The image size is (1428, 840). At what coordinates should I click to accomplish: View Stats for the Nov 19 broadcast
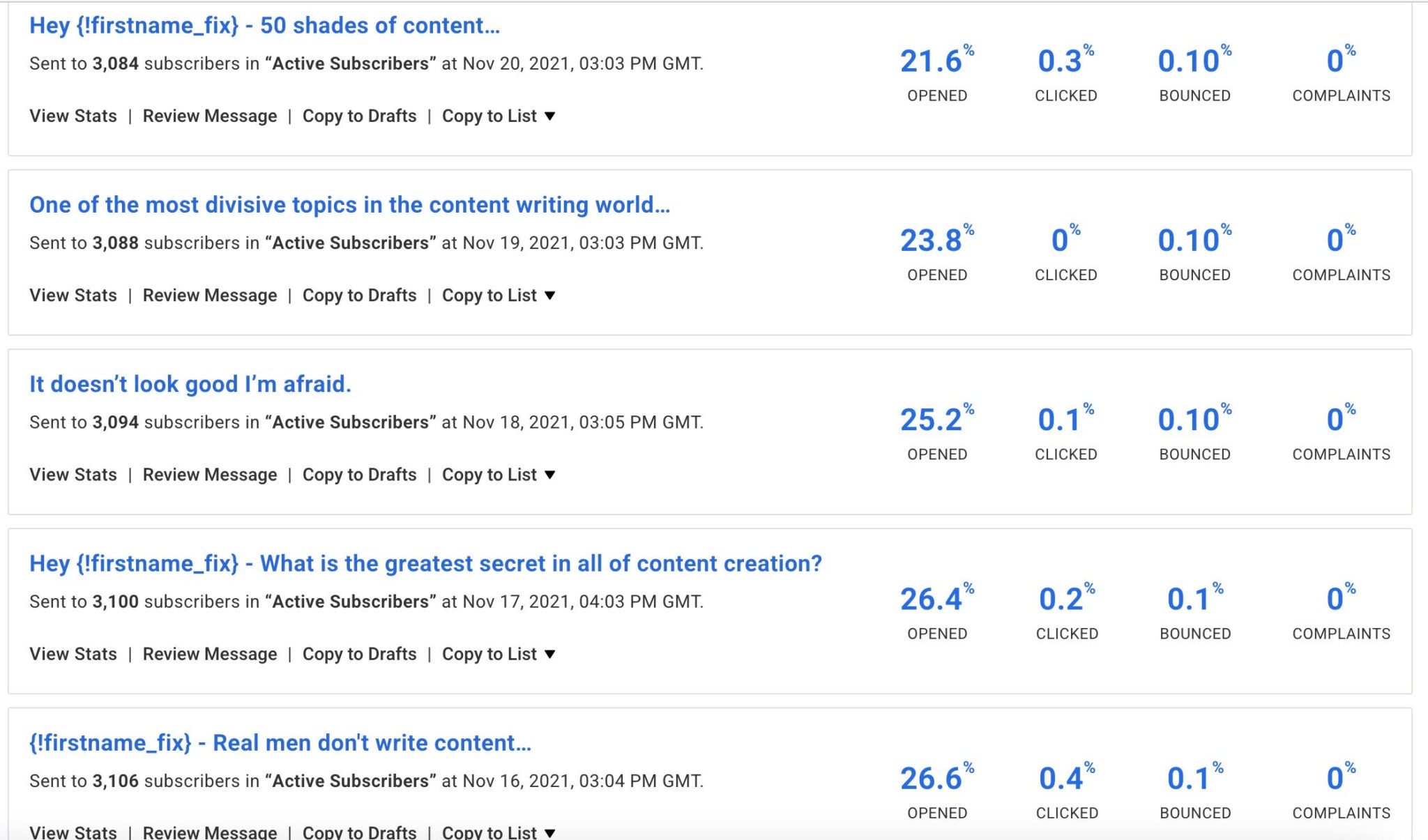[73, 295]
